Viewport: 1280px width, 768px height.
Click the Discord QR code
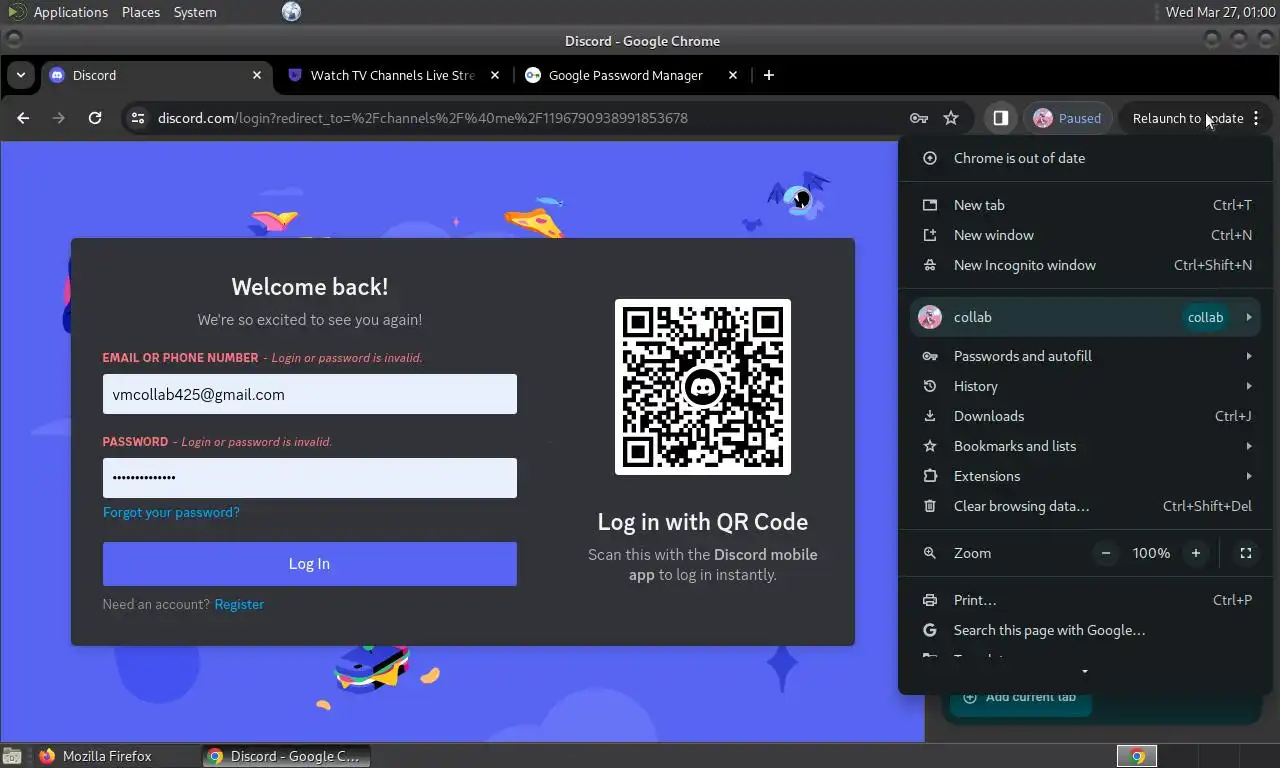coord(703,387)
